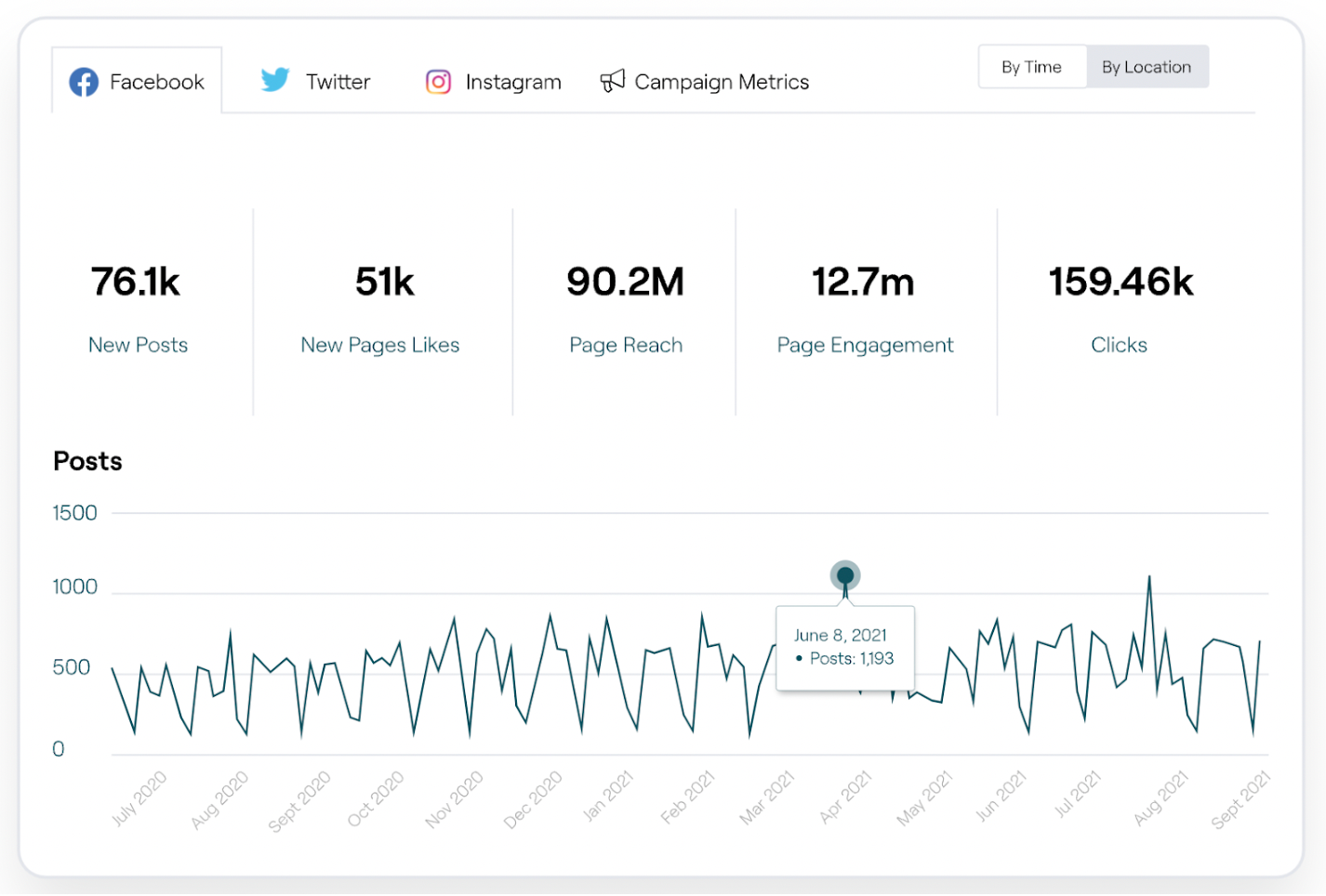Toggle between By Time and By Location

click(1093, 66)
